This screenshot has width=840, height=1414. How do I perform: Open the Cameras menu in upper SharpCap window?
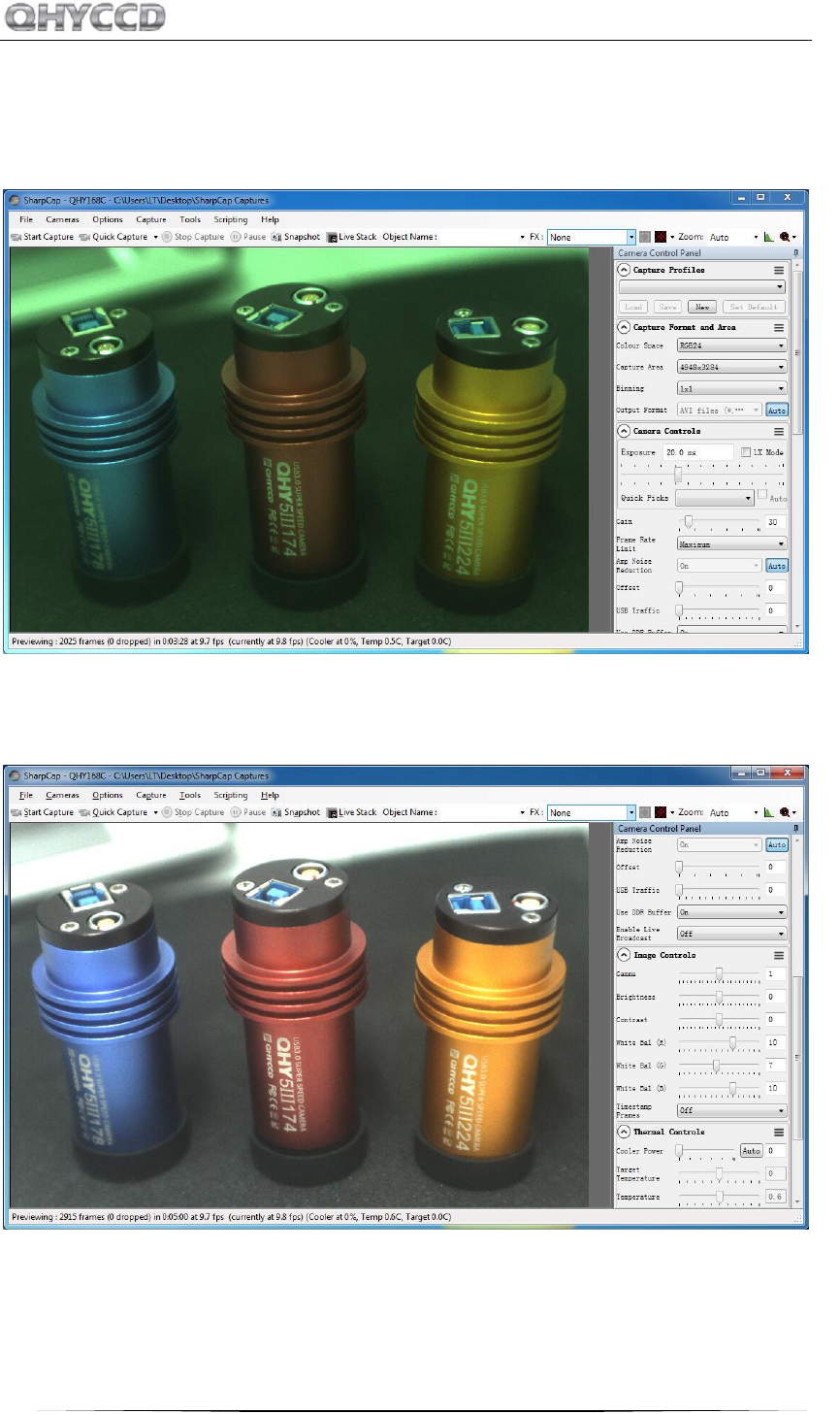click(x=62, y=220)
